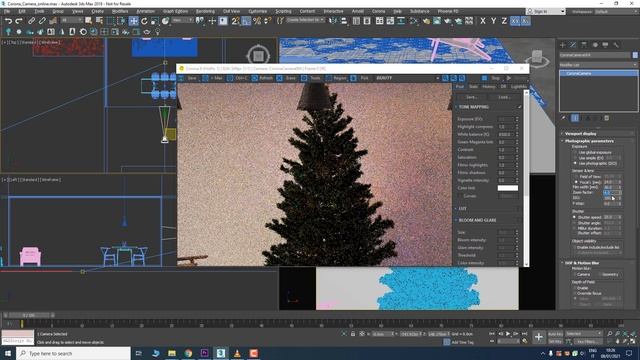Restrict to X axis constraint
Screen dimensions: 640x360
pos(483,20)
